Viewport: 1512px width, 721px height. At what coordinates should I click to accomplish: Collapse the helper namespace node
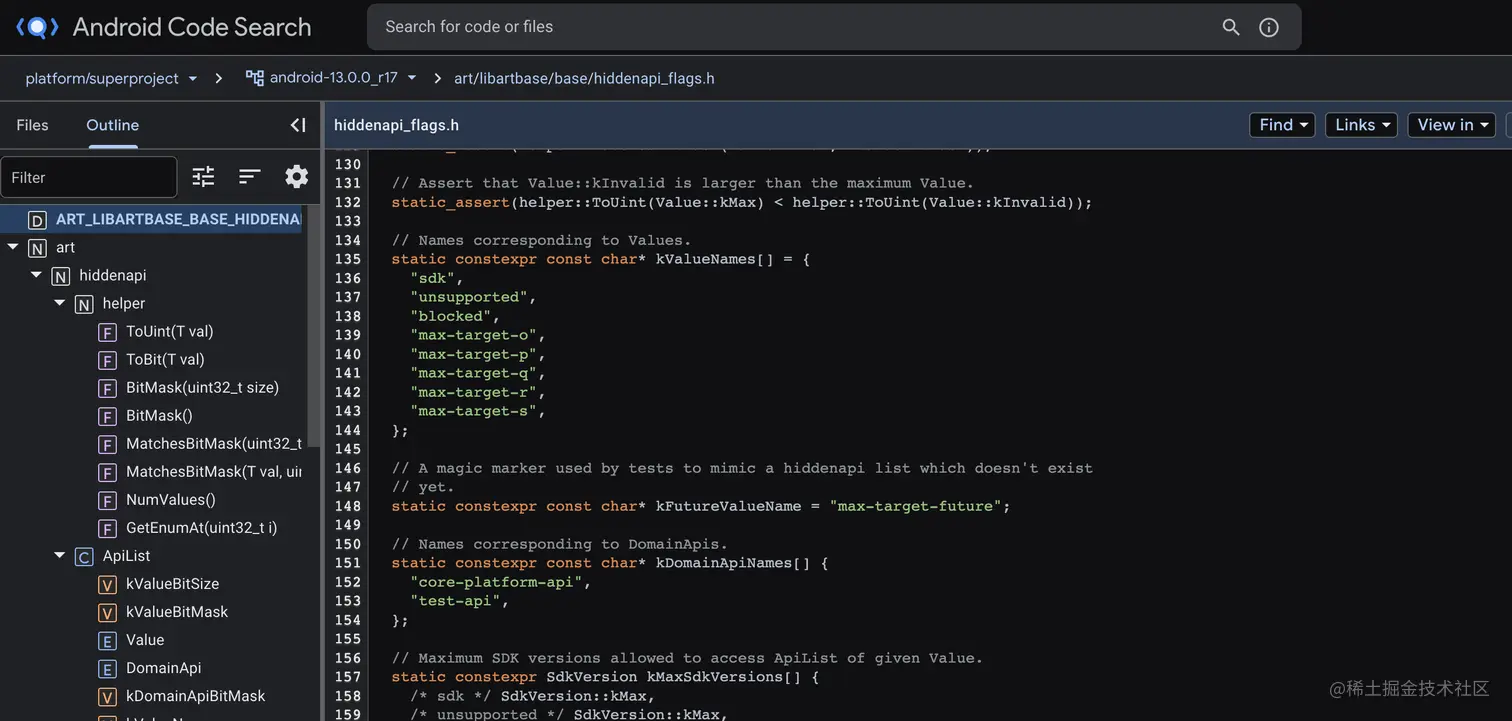(x=60, y=303)
